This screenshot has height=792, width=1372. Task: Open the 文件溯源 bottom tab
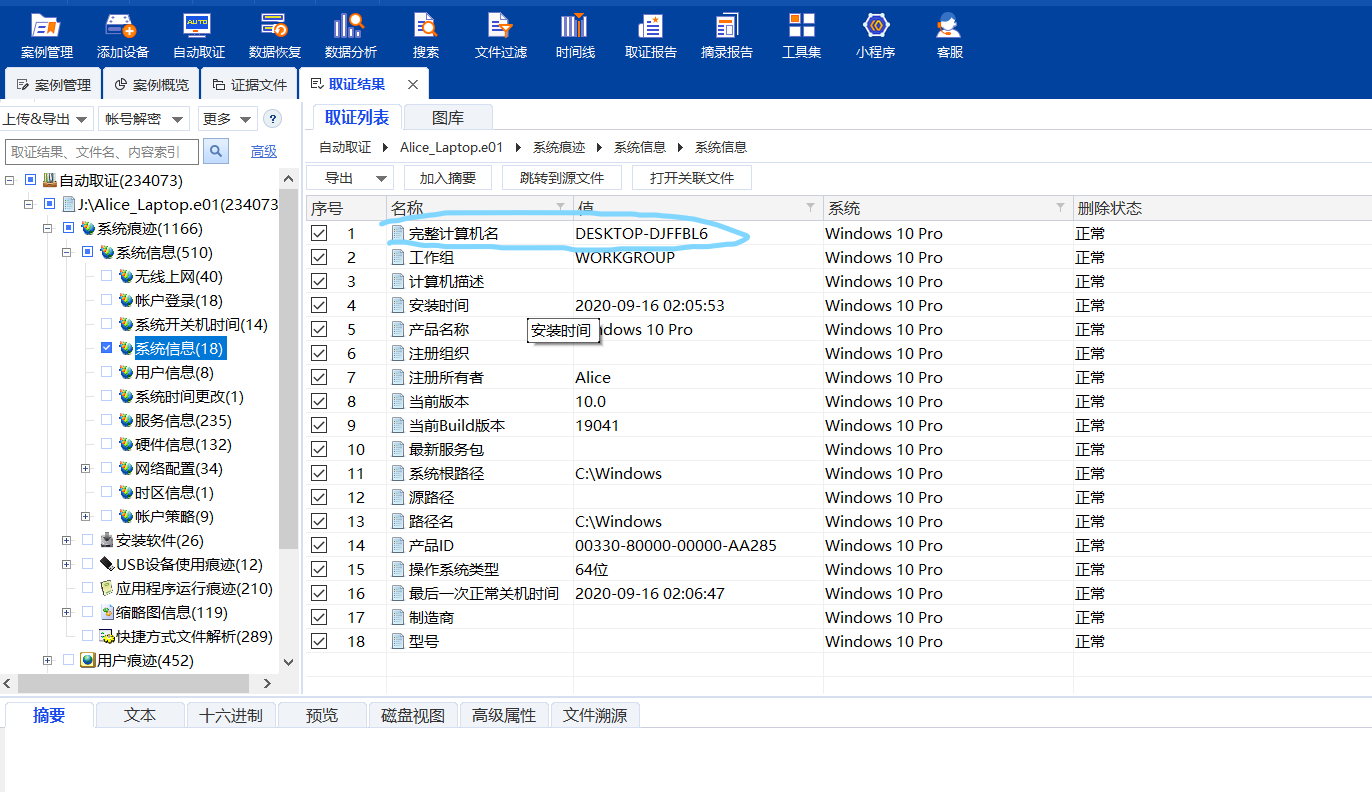pos(595,715)
